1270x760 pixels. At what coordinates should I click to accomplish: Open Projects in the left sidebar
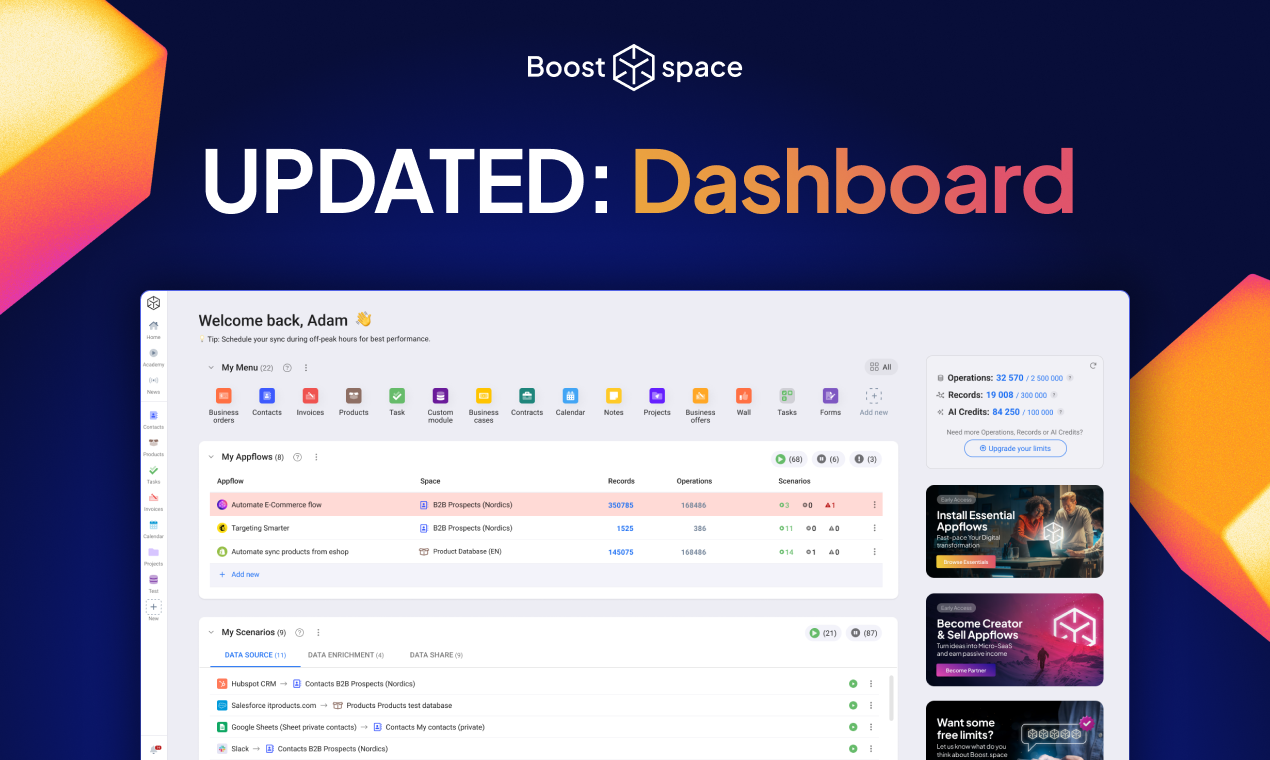click(153, 555)
